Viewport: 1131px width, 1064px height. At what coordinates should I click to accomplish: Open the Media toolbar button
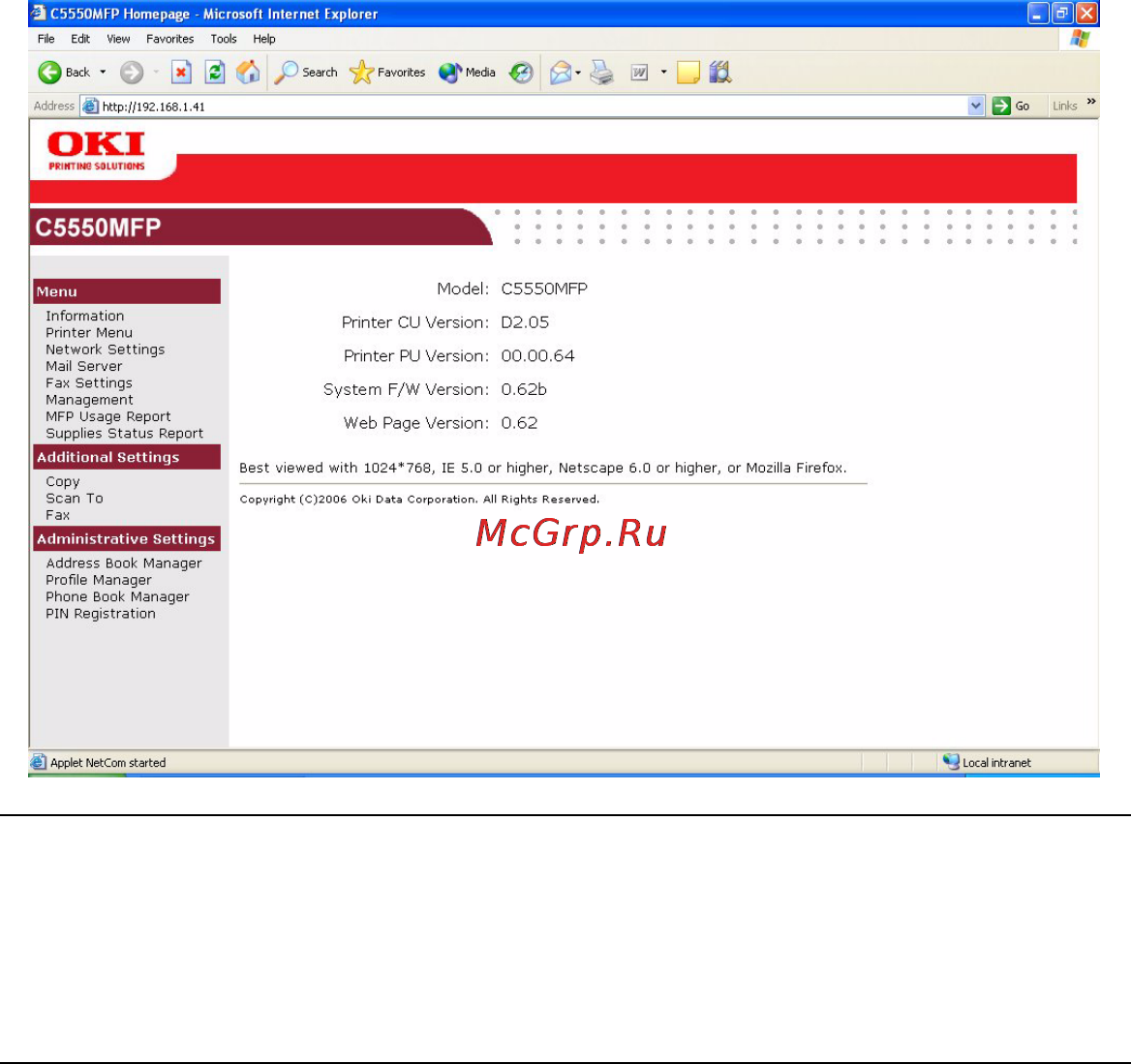coord(467,73)
